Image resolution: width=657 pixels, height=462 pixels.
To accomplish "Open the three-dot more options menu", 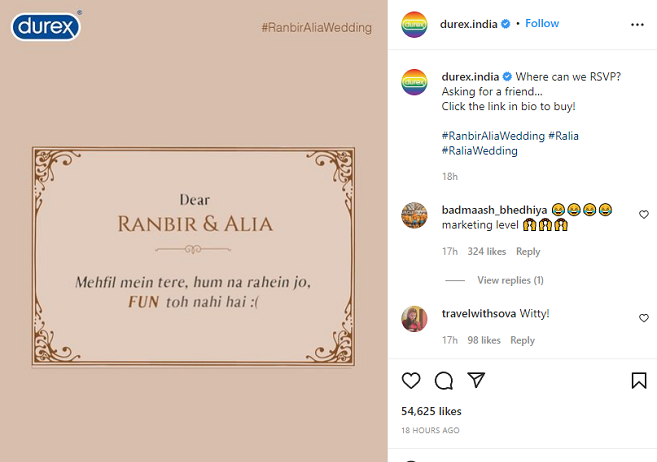I will [x=637, y=25].
